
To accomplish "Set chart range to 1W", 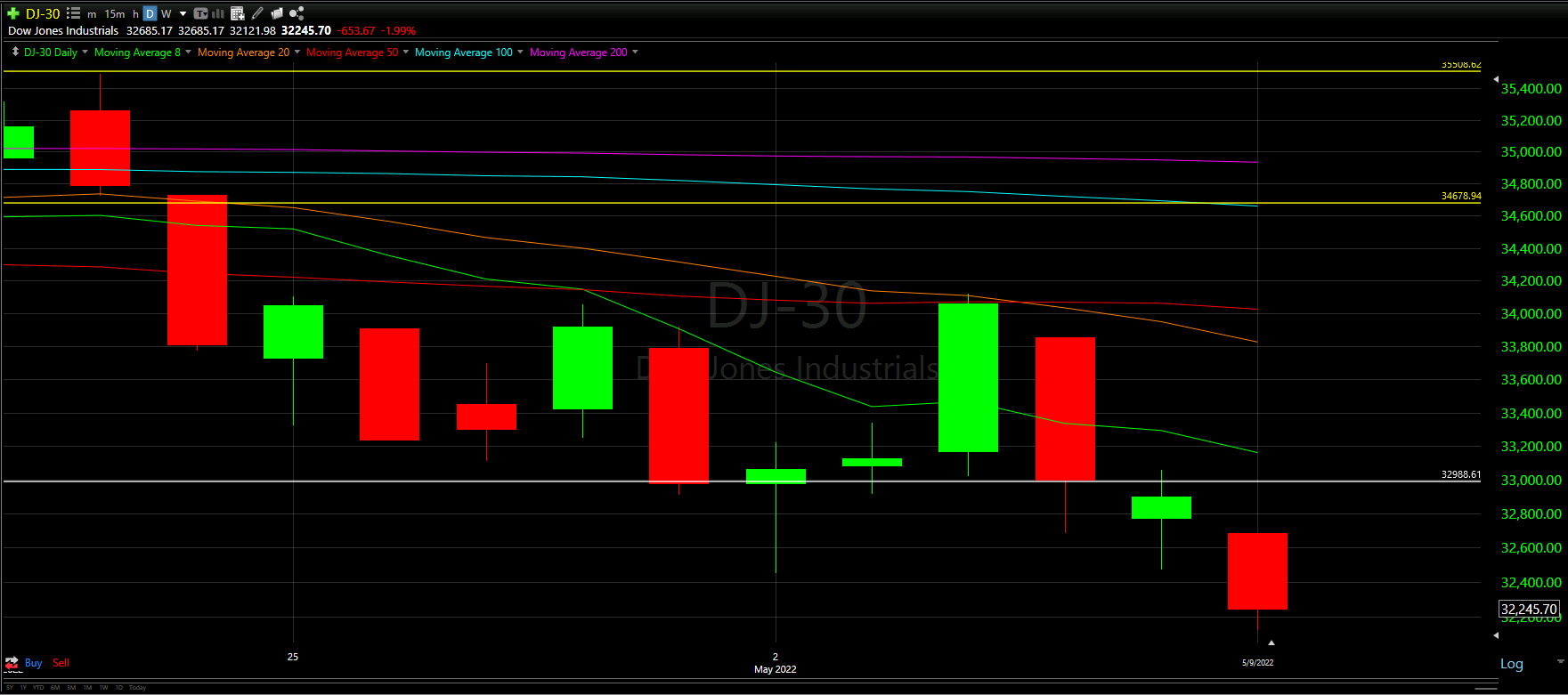I will tap(103, 687).
